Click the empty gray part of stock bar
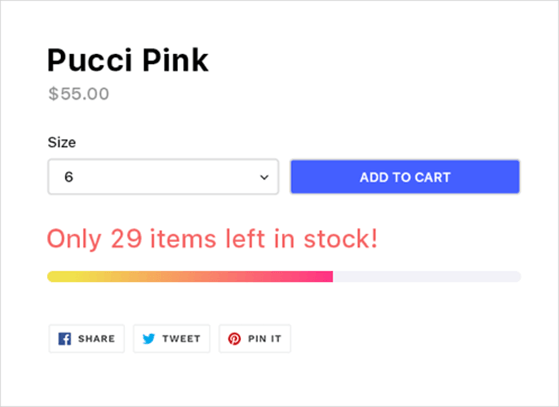This screenshot has height=407, width=559. pos(427,277)
